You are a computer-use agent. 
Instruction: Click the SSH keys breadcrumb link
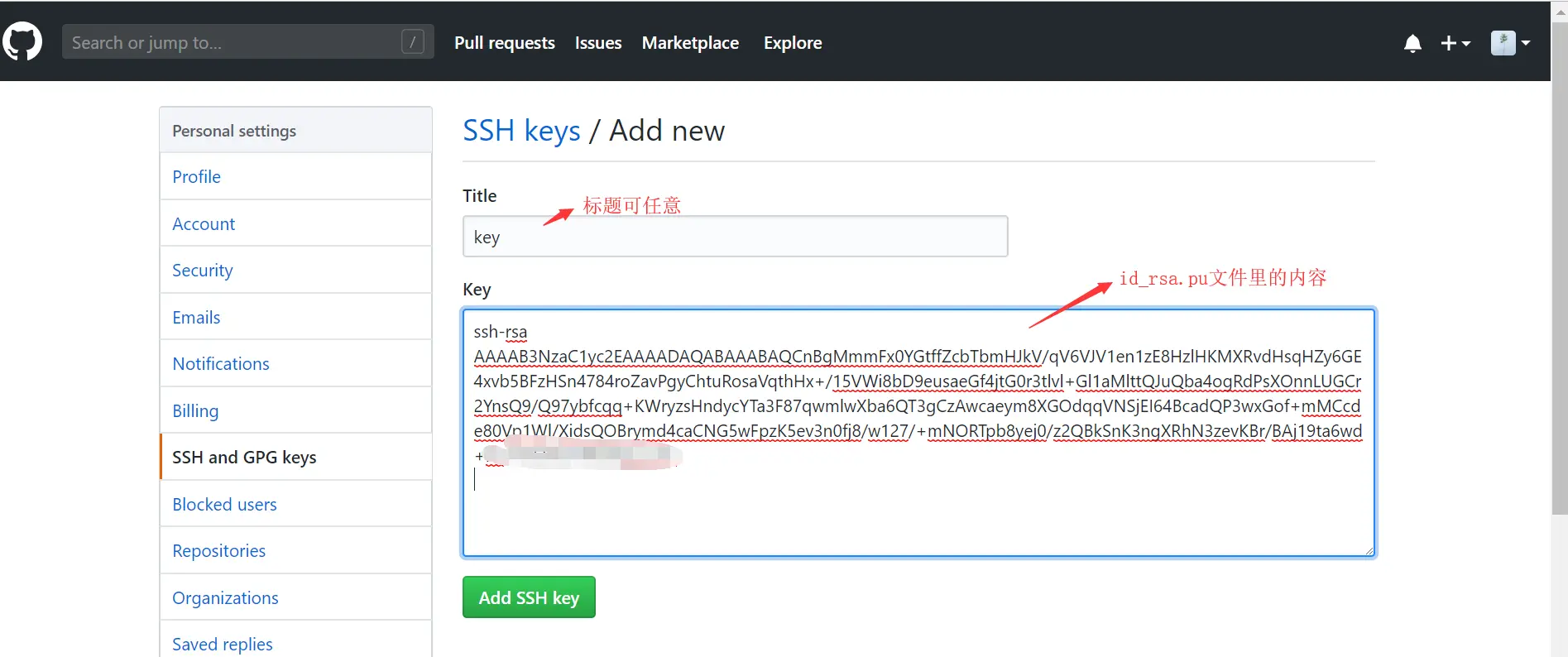(x=521, y=131)
